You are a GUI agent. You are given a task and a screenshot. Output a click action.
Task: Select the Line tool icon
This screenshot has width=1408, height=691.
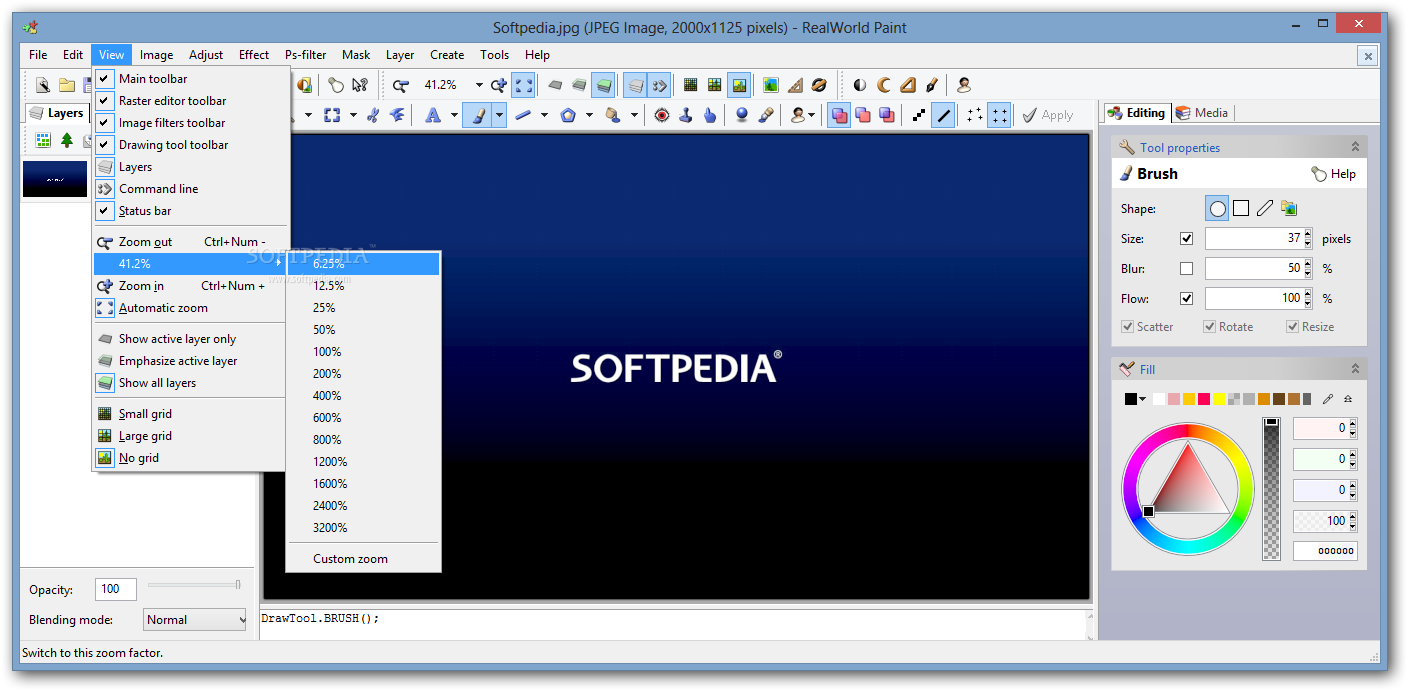pyautogui.click(x=523, y=115)
